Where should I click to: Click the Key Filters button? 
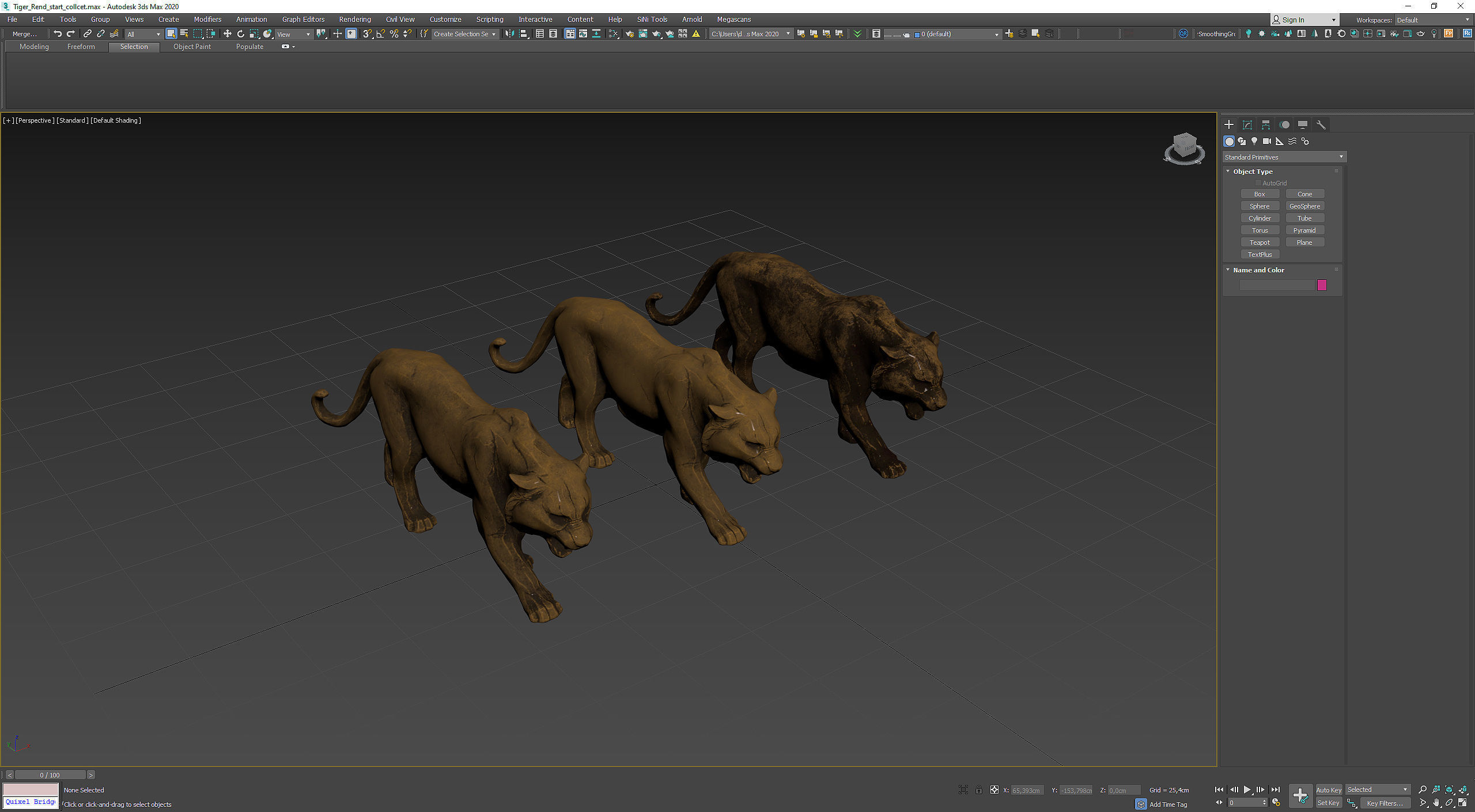coord(1384,803)
